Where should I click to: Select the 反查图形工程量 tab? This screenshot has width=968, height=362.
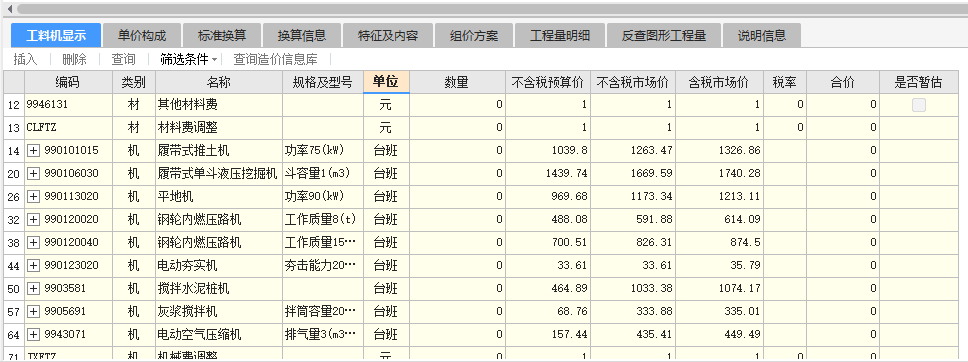[x=664, y=35]
